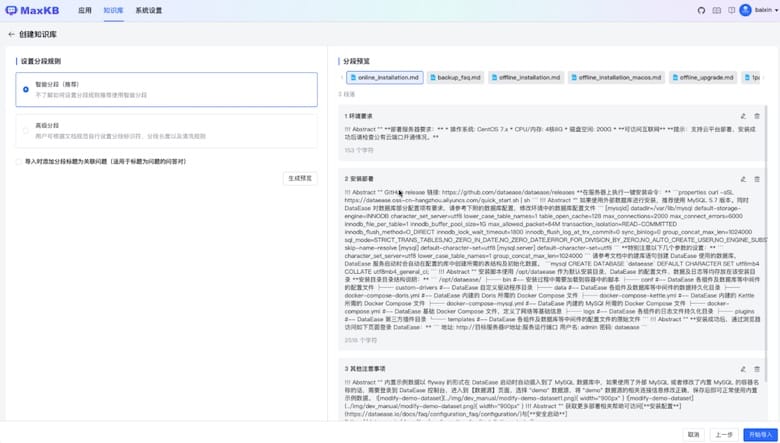Click the help forum icon beside avatar
Image resolution: width=780 pixels, height=443 pixels.
731,10
